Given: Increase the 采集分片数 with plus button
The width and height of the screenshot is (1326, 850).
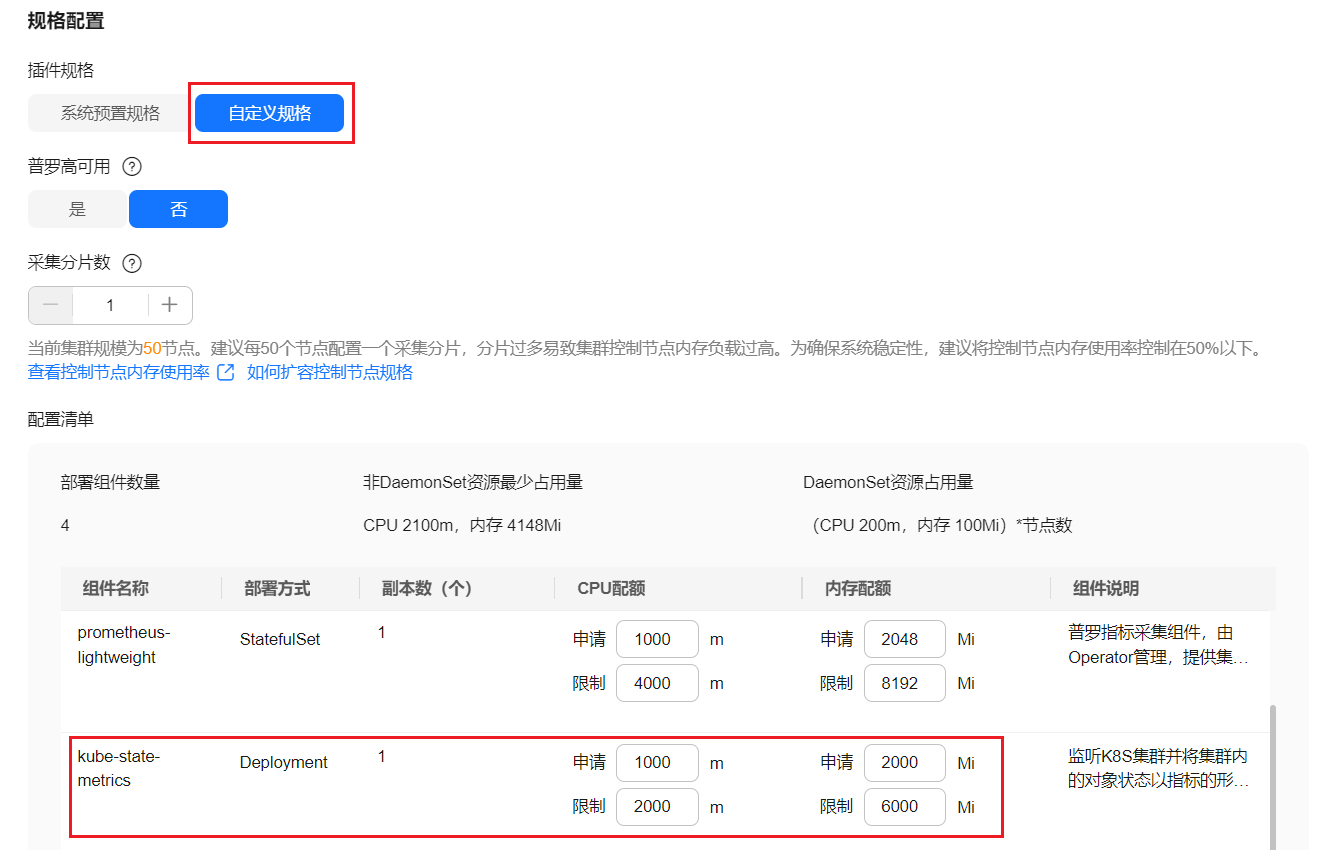Looking at the screenshot, I should 170,305.
